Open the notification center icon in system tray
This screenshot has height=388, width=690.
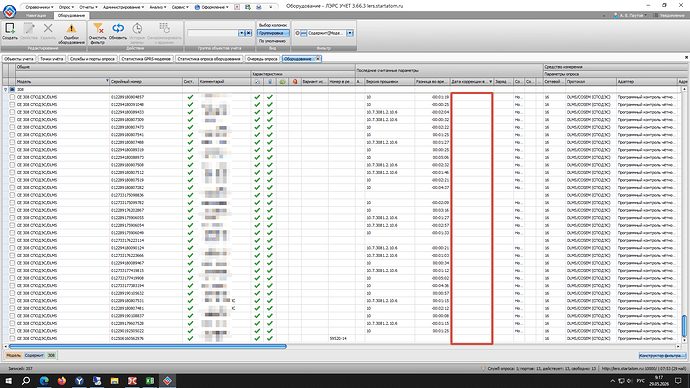coord(678,381)
